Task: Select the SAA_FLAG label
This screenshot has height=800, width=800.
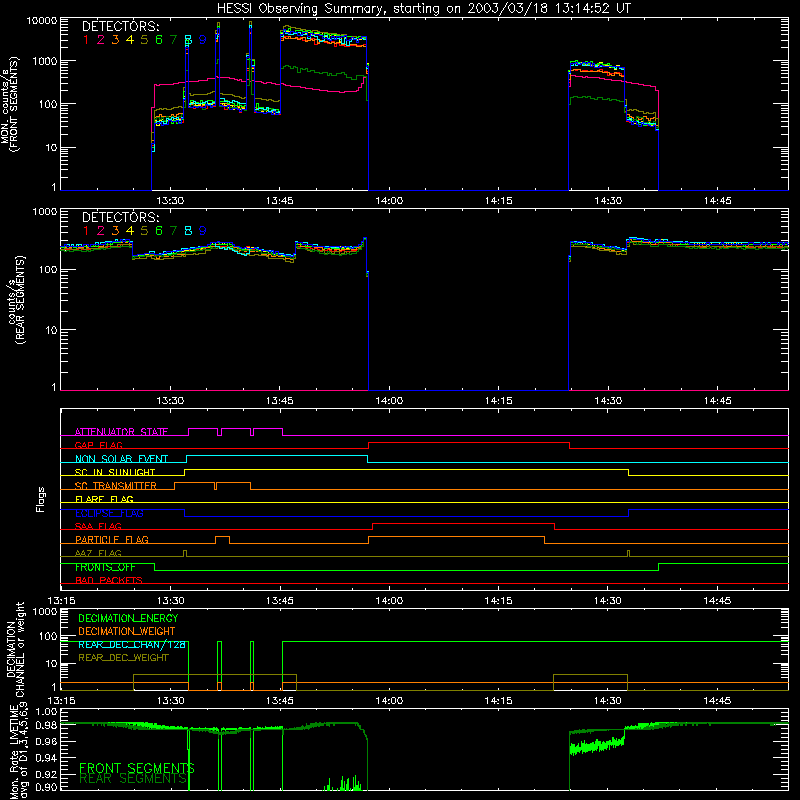Action: [x=98, y=526]
